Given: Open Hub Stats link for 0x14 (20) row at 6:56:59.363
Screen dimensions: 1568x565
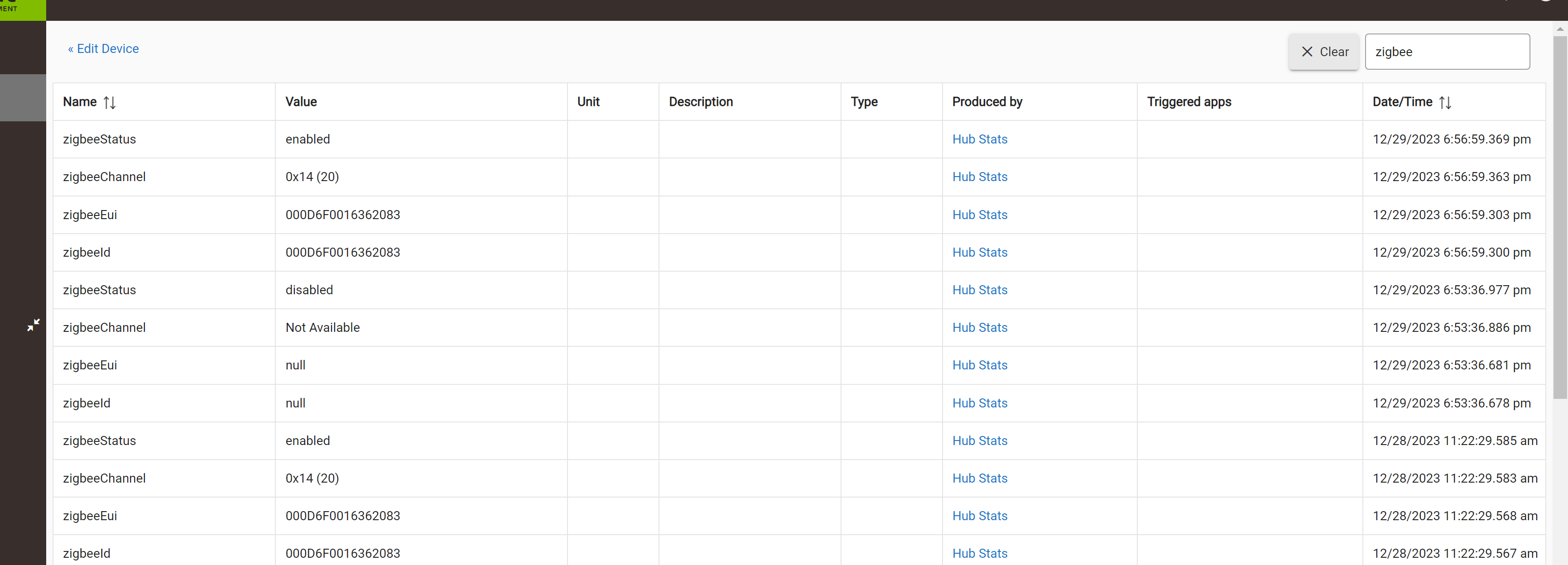Looking at the screenshot, I should click(x=979, y=177).
